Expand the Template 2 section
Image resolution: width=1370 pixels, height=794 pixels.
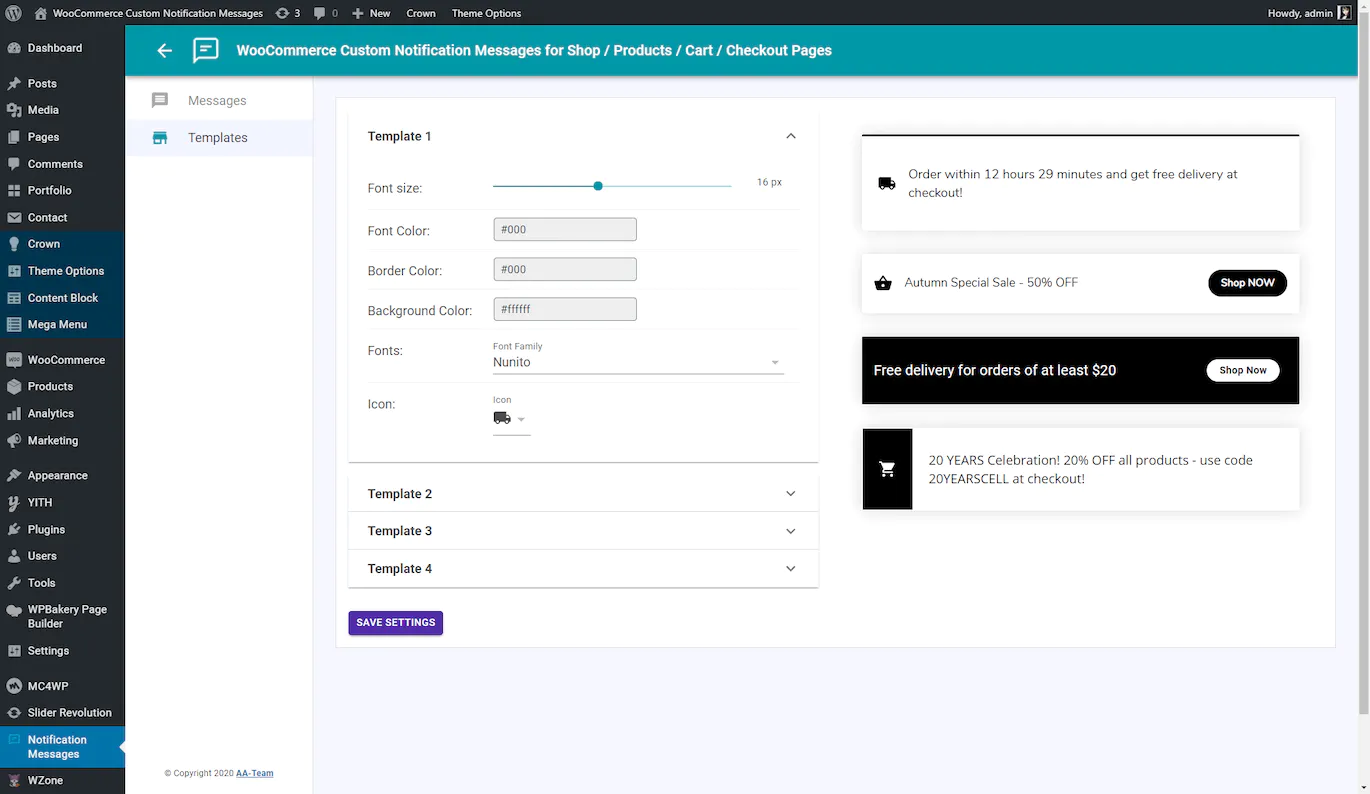click(x=583, y=494)
